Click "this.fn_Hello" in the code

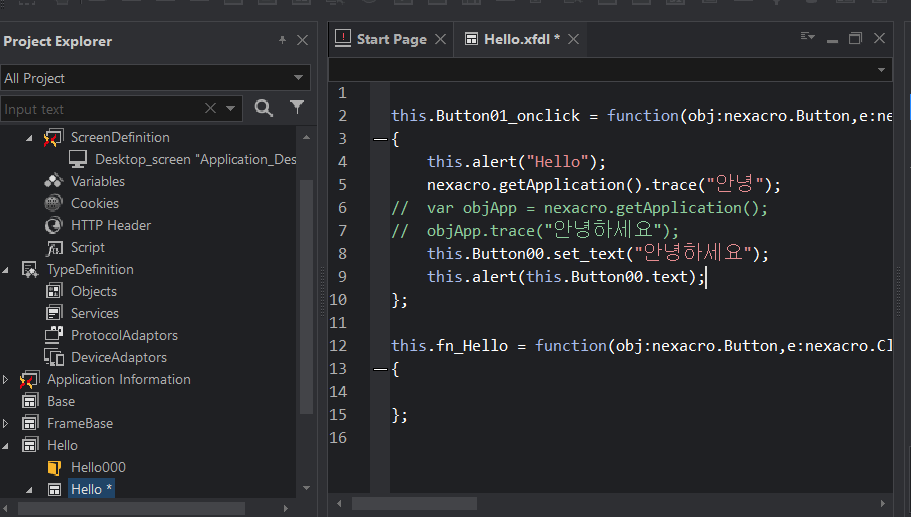[451, 346]
